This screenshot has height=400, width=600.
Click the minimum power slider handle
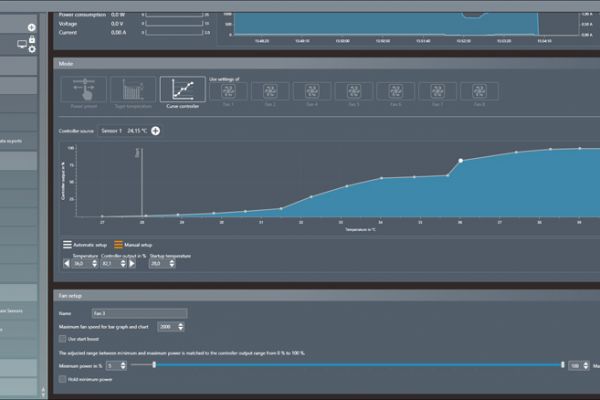[154, 365]
